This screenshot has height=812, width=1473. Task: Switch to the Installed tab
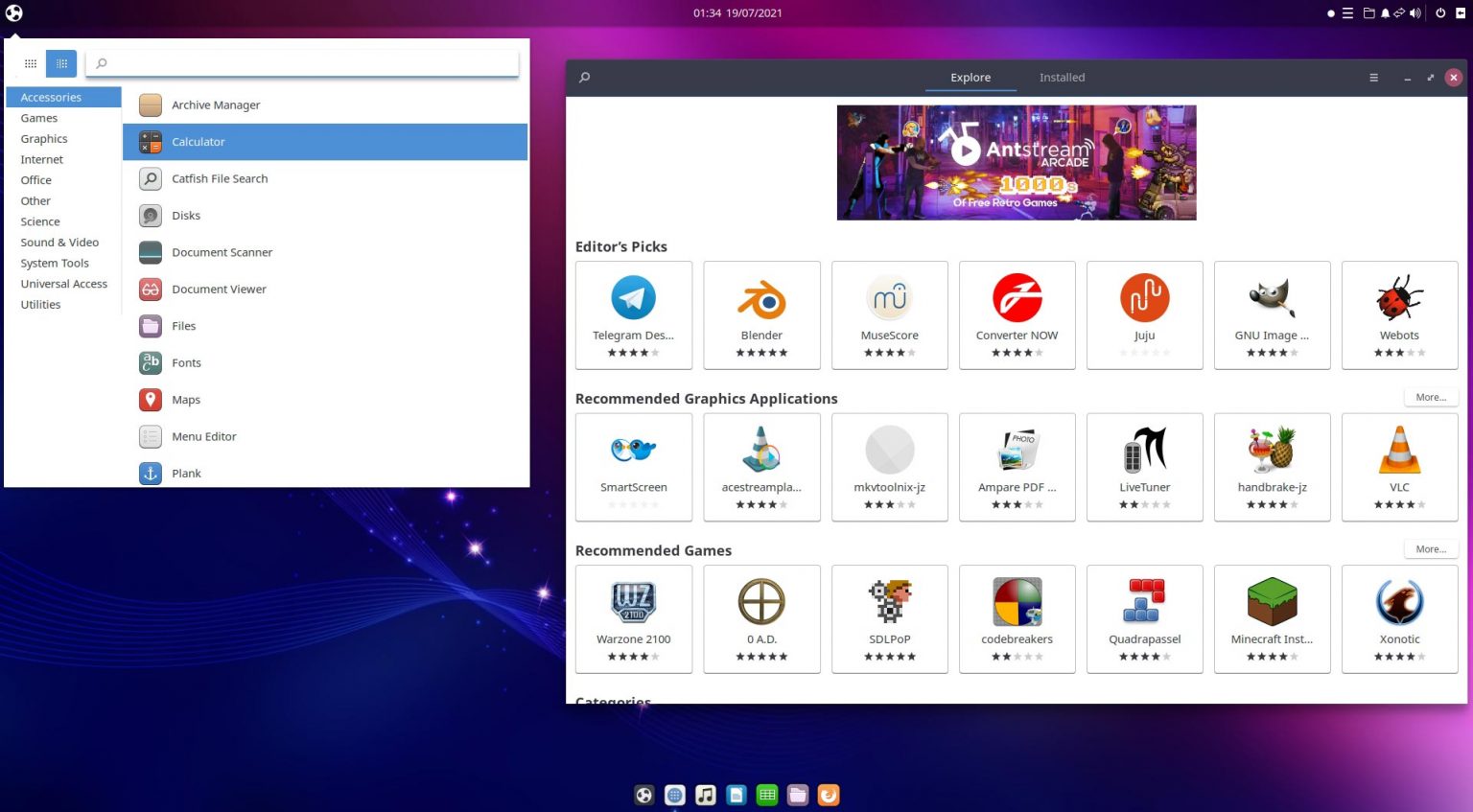[x=1062, y=77]
